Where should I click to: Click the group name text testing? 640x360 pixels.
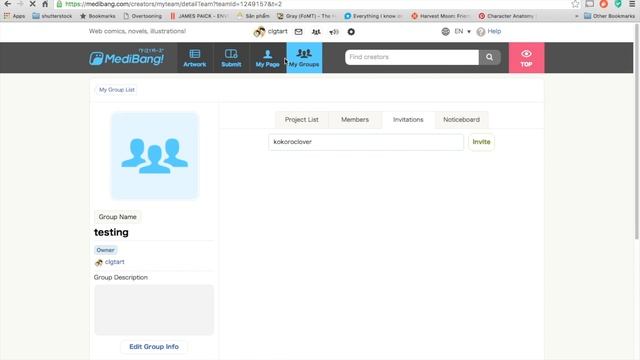tap(111, 232)
